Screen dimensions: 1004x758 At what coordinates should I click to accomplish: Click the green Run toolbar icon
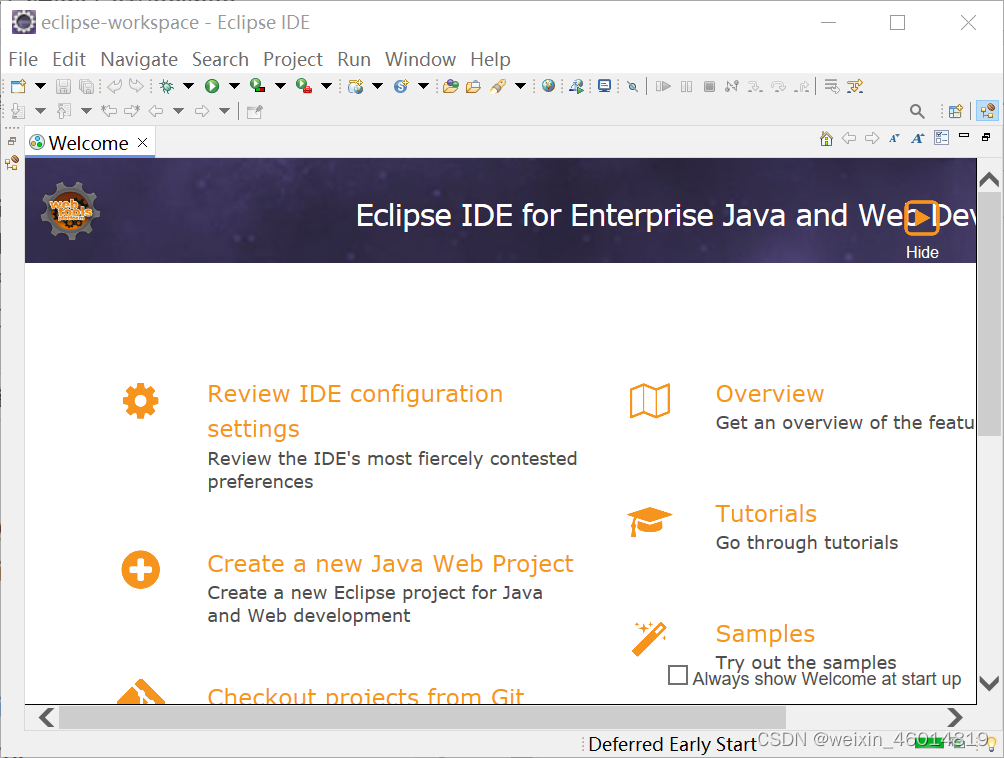coord(213,86)
